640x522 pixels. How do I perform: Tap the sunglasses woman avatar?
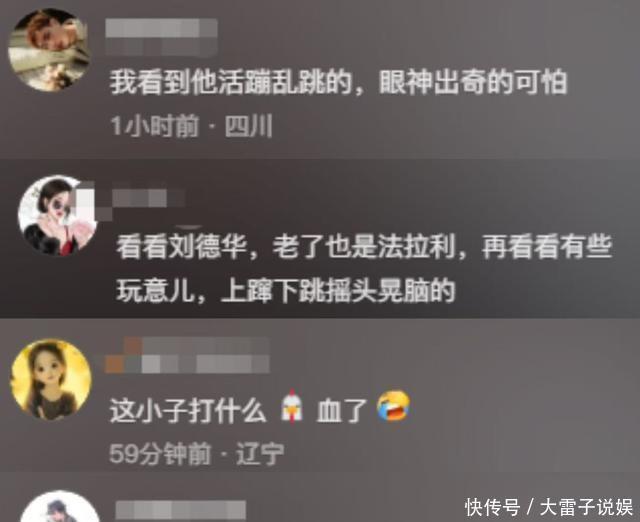tap(57, 216)
